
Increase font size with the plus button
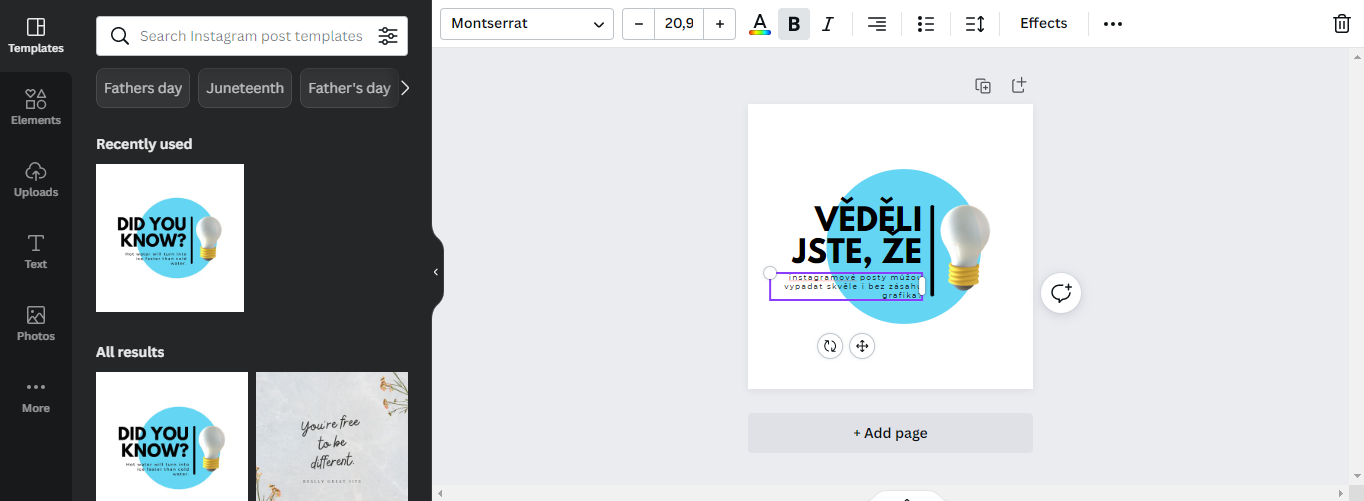(x=720, y=24)
